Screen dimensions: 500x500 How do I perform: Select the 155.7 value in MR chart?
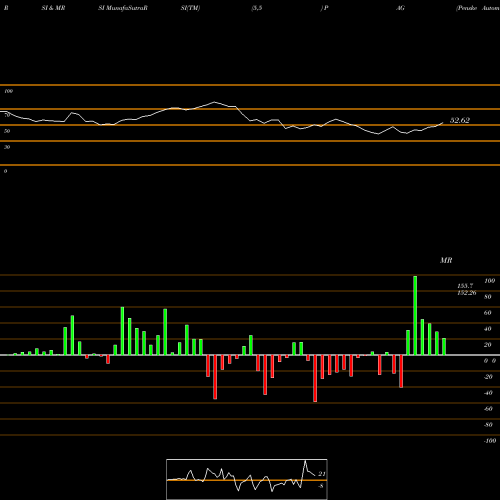[x=465, y=286]
